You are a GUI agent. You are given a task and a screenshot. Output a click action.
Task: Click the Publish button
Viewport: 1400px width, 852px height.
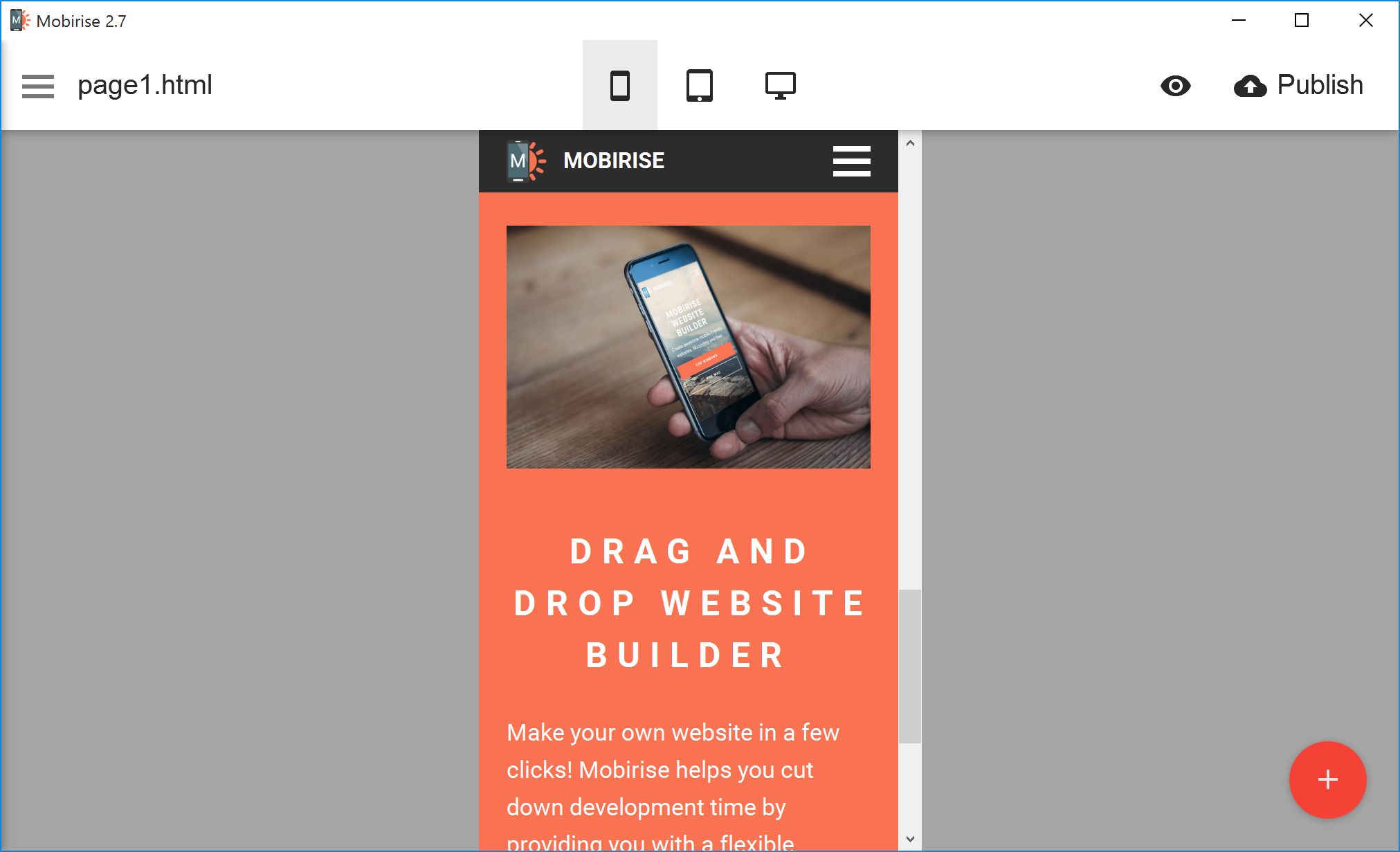click(x=1298, y=85)
